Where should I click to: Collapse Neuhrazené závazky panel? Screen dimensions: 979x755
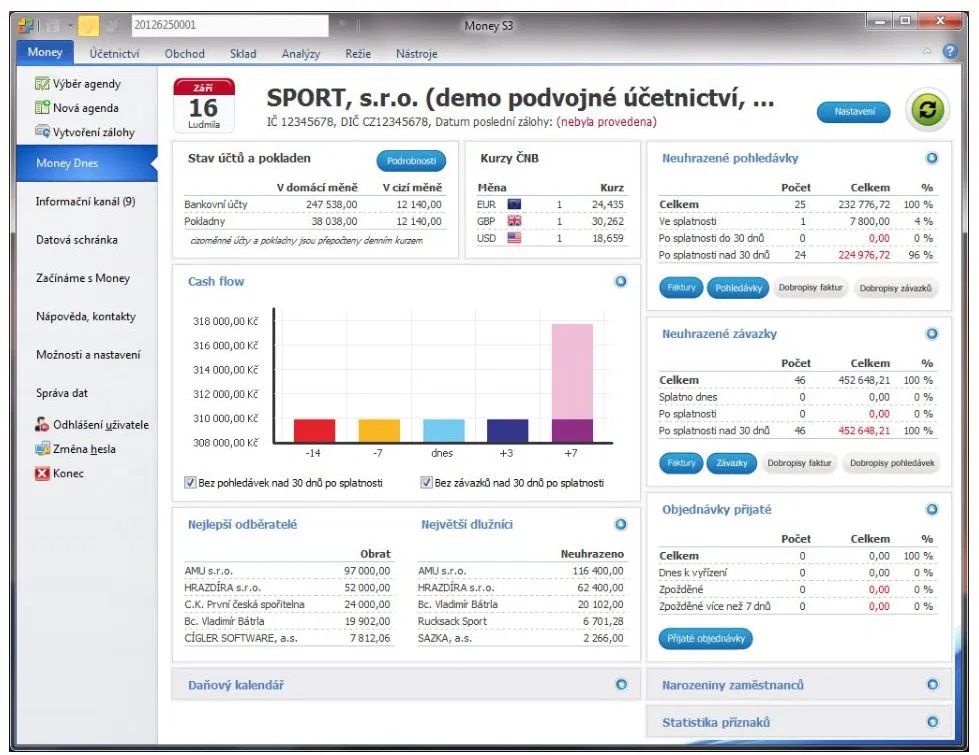point(932,334)
